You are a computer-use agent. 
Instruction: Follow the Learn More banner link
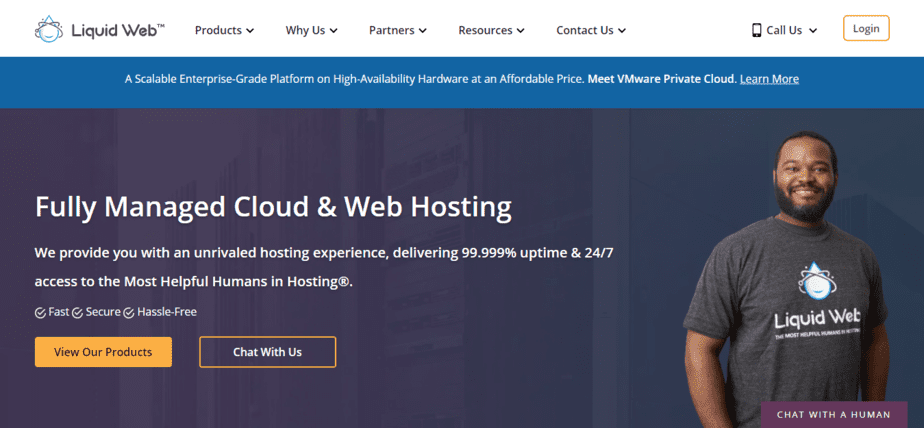(769, 79)
